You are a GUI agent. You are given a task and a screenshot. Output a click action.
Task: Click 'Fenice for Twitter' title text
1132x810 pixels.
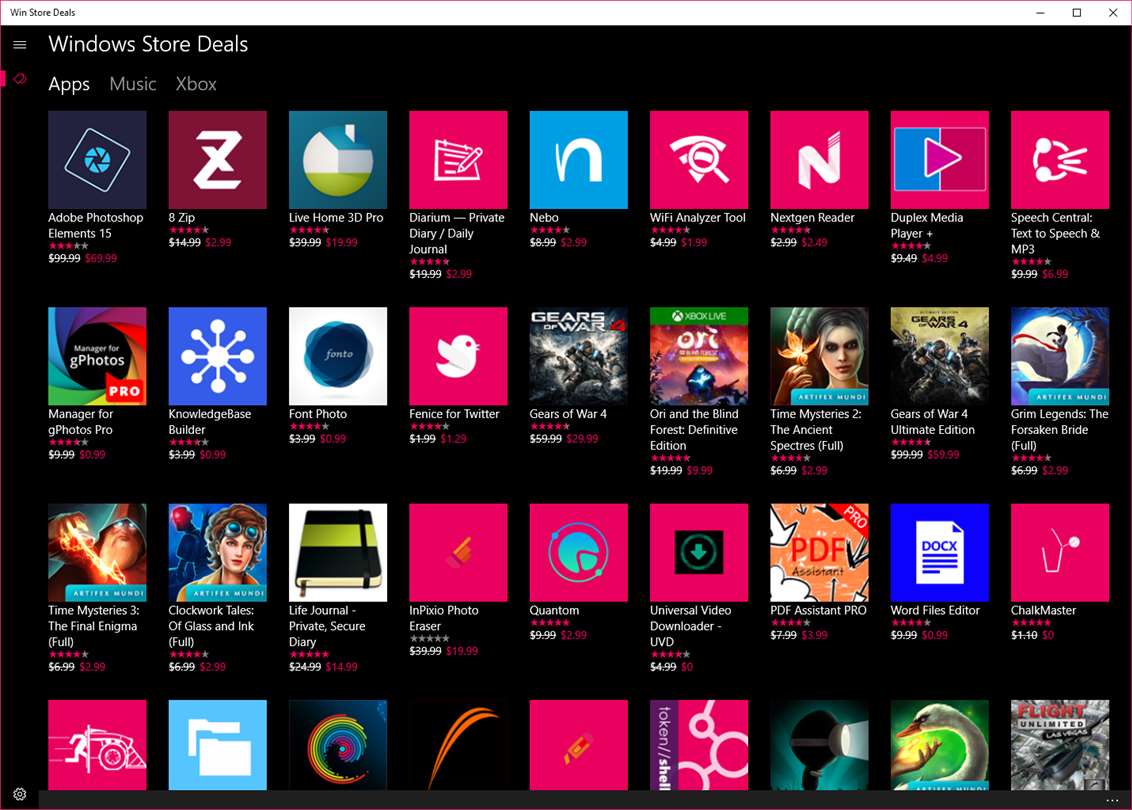click(x=454, y=414)
